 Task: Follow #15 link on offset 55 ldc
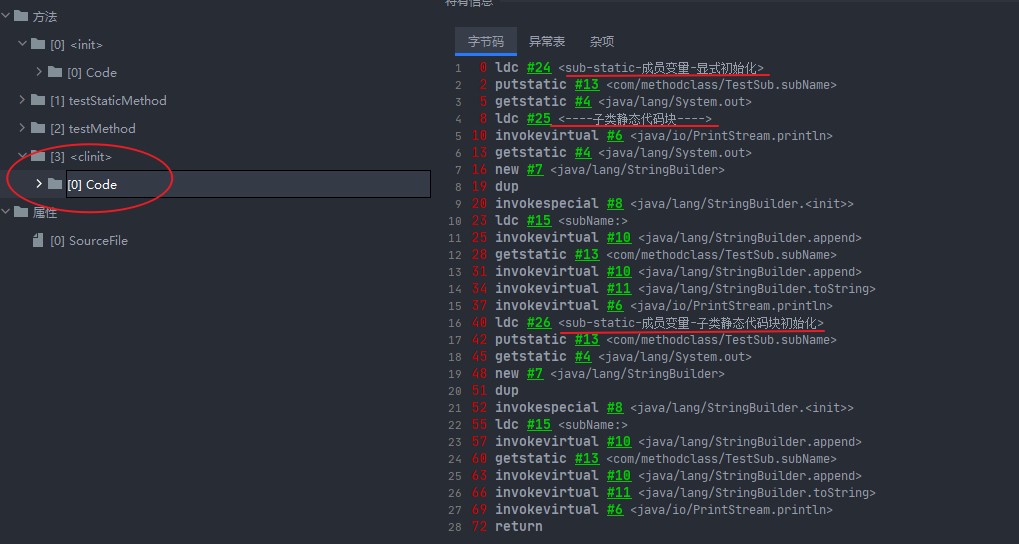[x=539, y=424]
